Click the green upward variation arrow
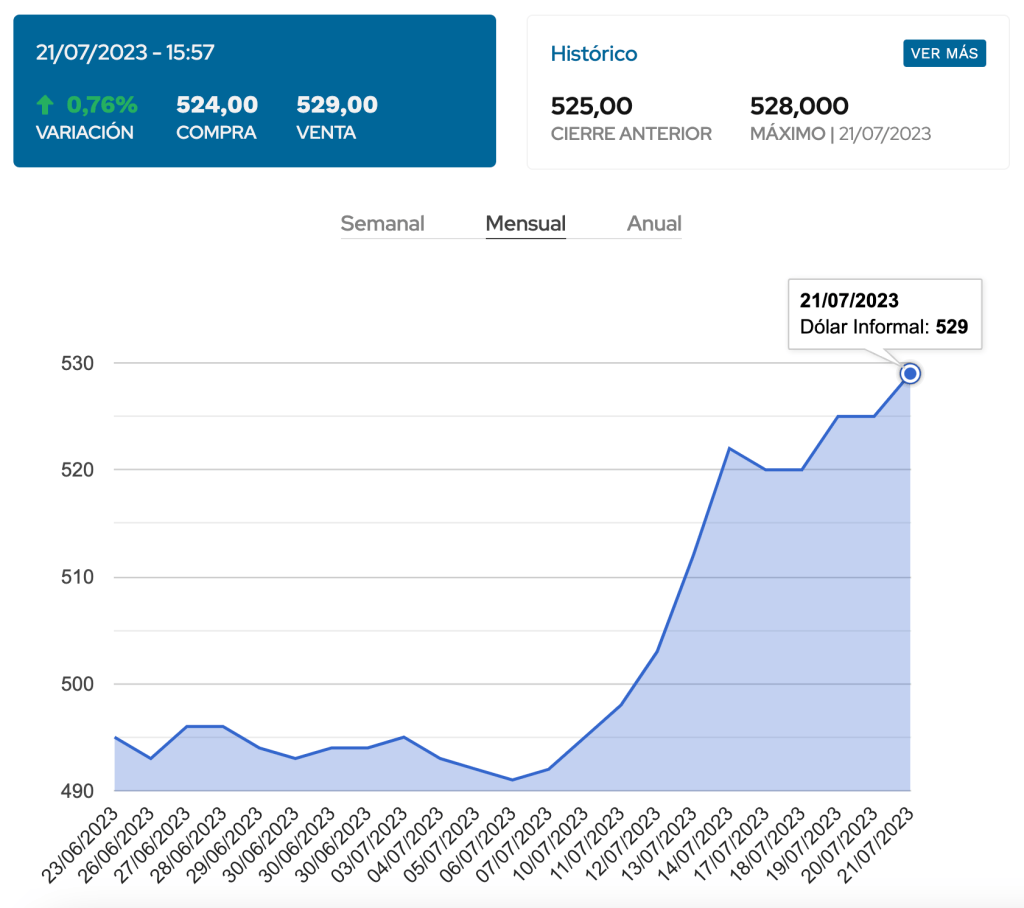The image size is (1024, 908). coord(44,105)
